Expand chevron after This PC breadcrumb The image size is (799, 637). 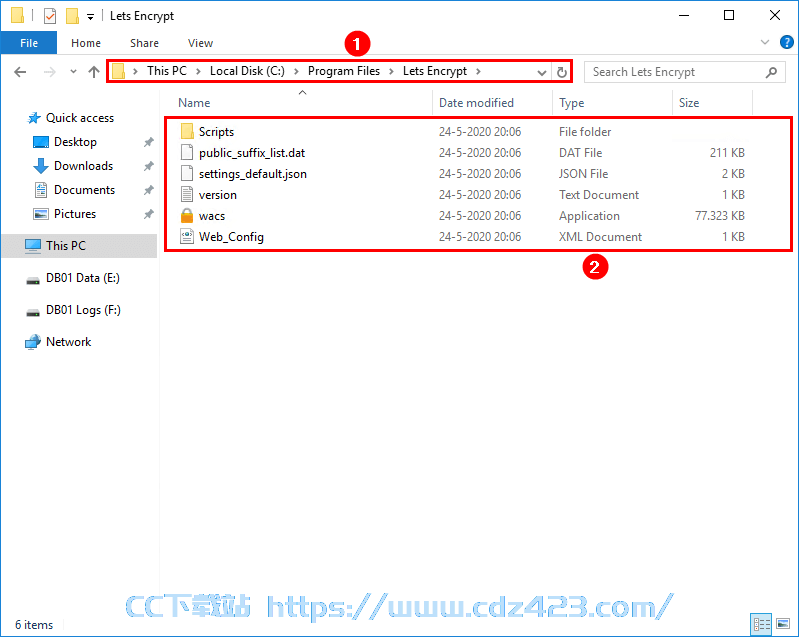[198, 71]
